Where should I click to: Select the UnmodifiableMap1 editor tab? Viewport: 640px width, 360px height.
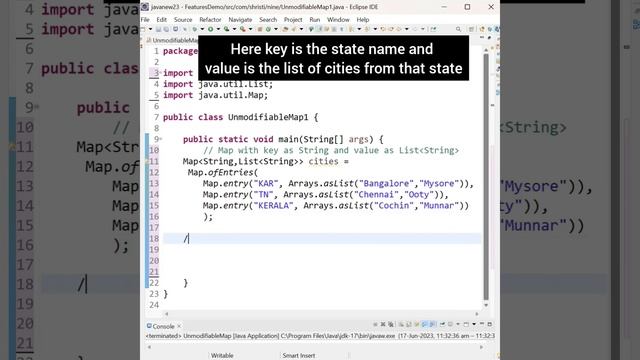(x=173, y=40)
